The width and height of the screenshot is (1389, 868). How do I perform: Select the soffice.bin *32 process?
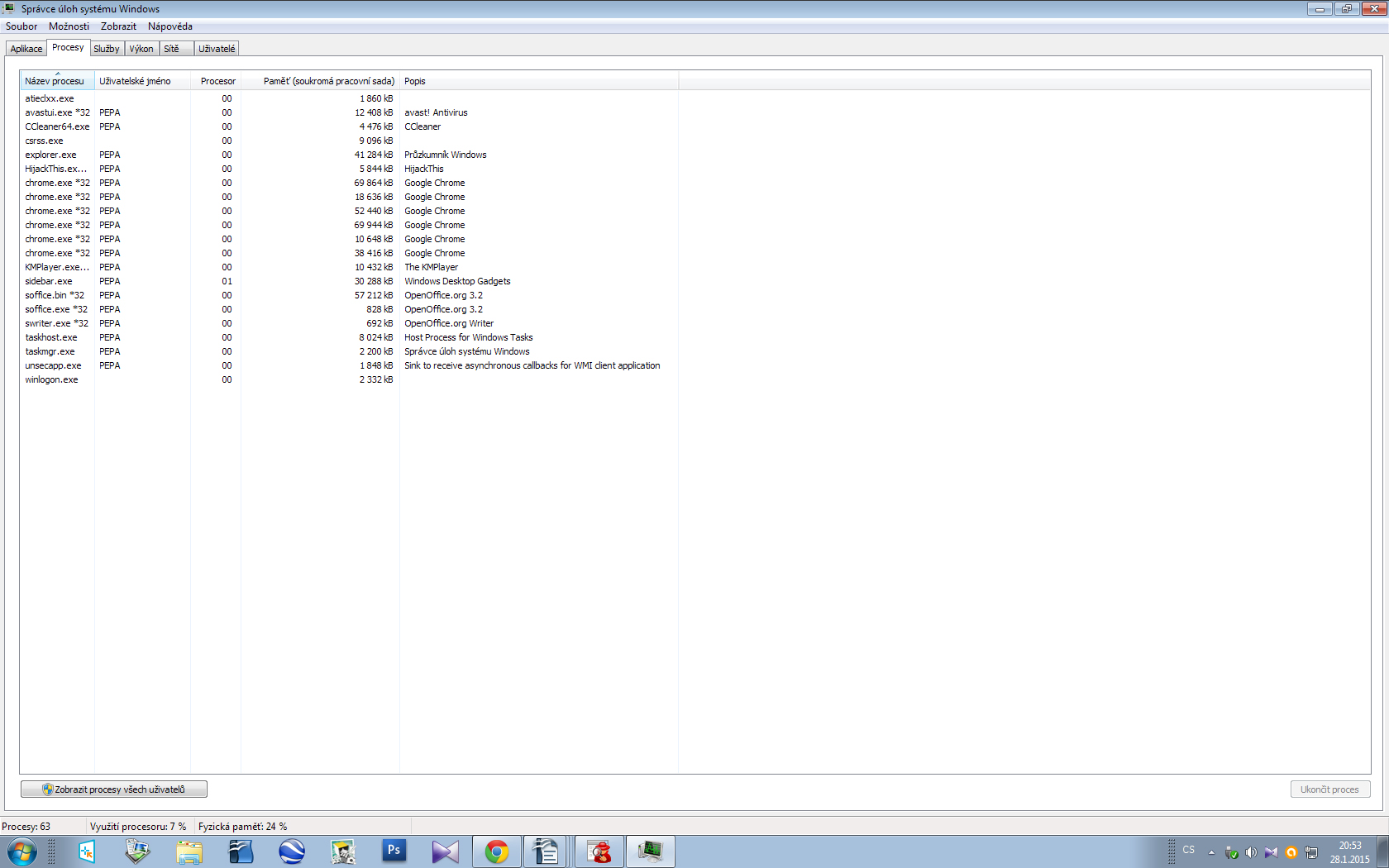tap(349, 295)
